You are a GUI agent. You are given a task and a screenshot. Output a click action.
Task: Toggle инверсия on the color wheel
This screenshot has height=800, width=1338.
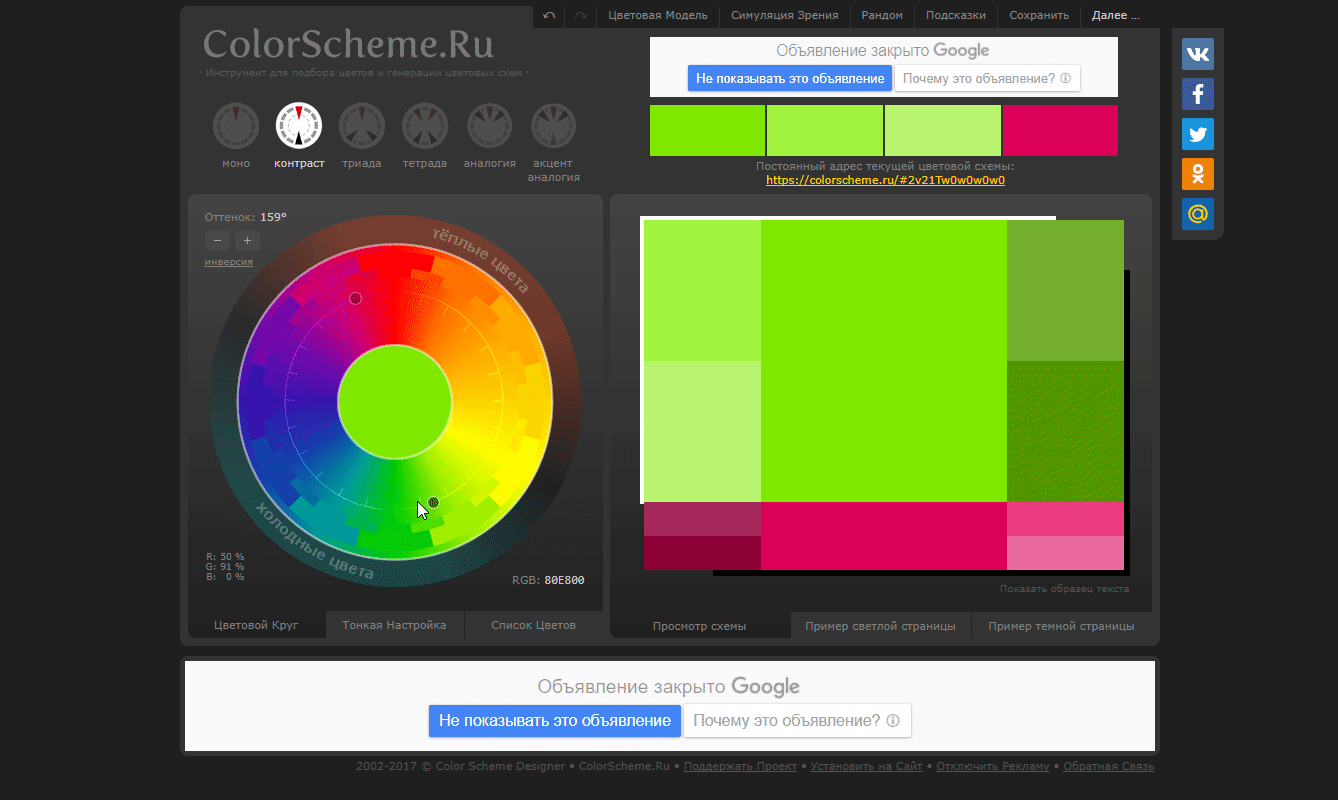click(x=228, y=261)
